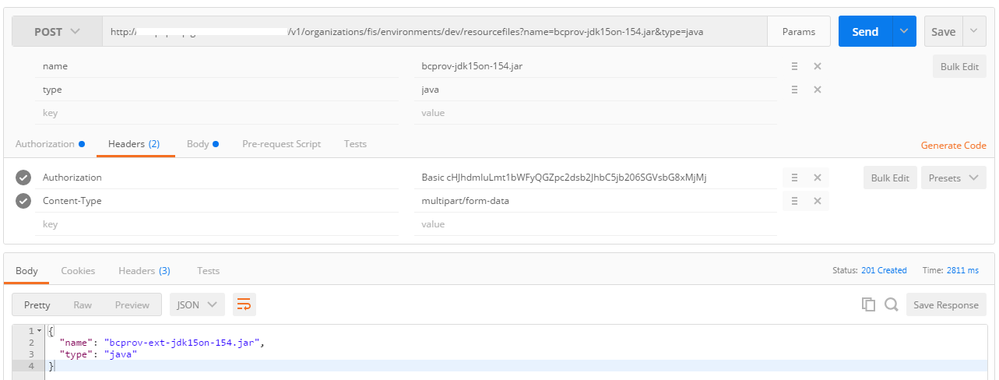Switch to the Authorization tab

50,144
